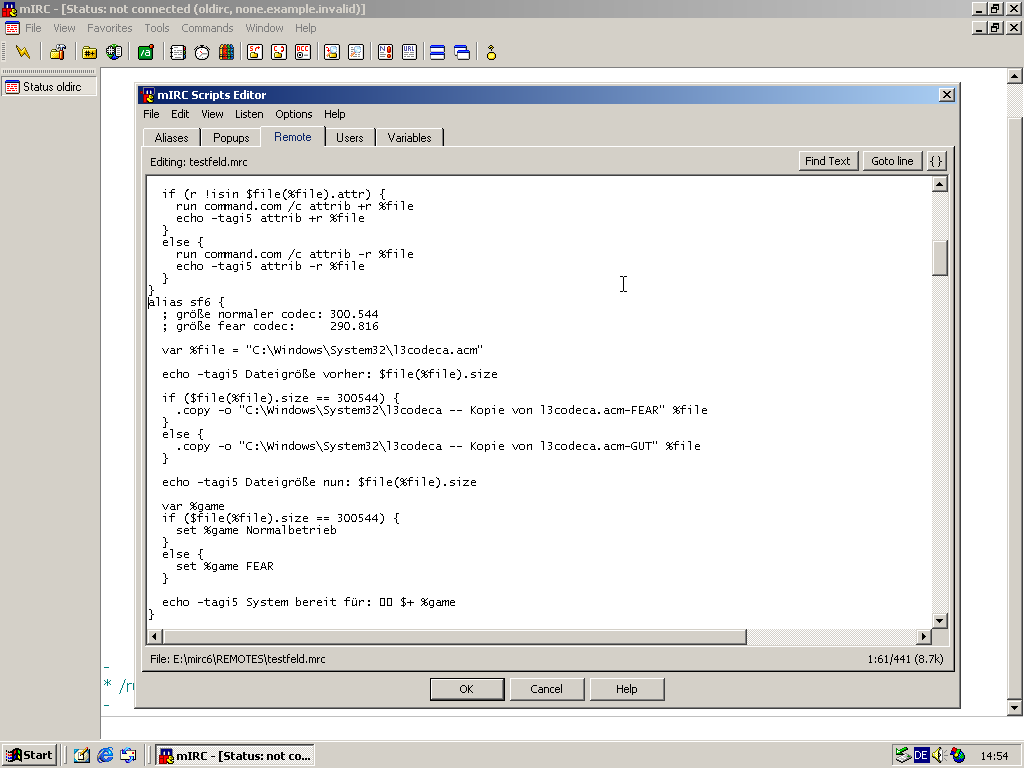Click the volume speaker tray icon

938,756
